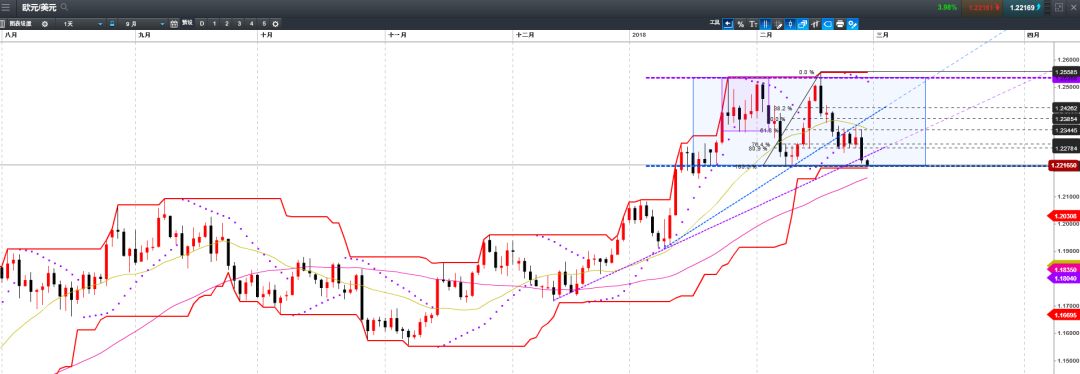Select the percent (%) measurement tool
This screenshot has width=1080, height=374.
point(740,24)
